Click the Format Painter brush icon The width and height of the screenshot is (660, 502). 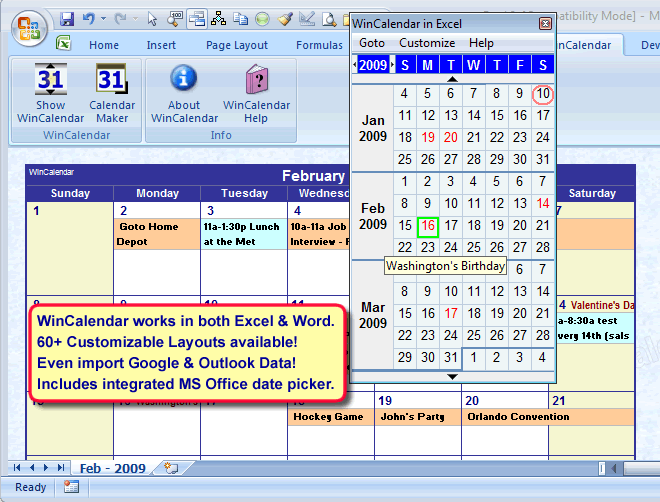pos(285,19)
